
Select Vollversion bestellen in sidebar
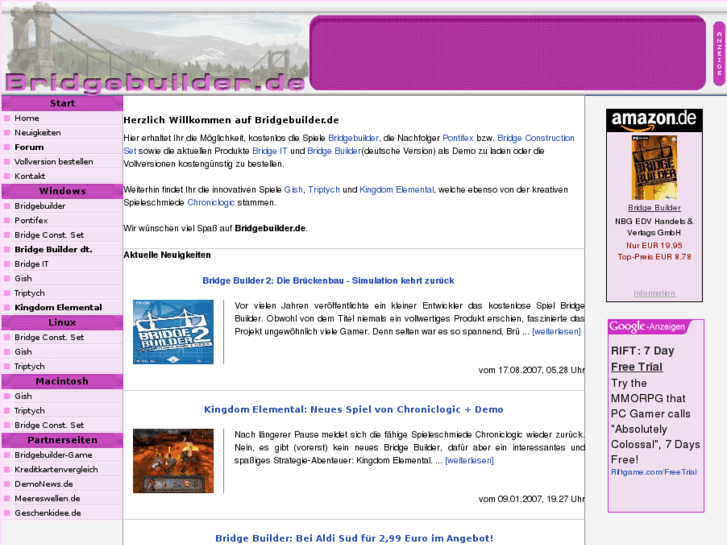(x=53, y=161)
